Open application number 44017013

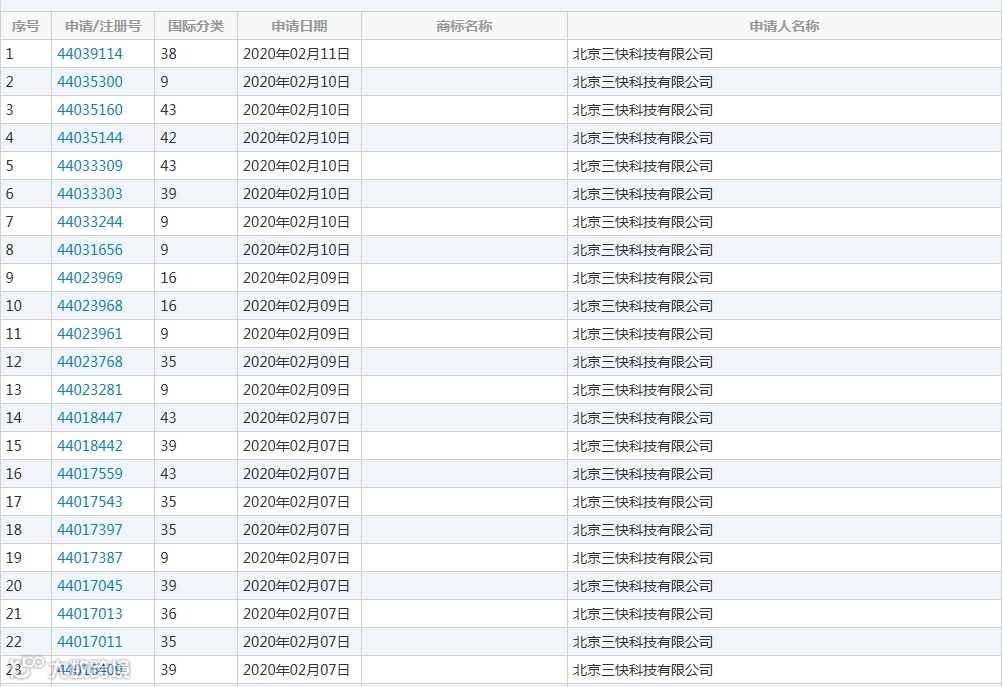pos(90,614)
